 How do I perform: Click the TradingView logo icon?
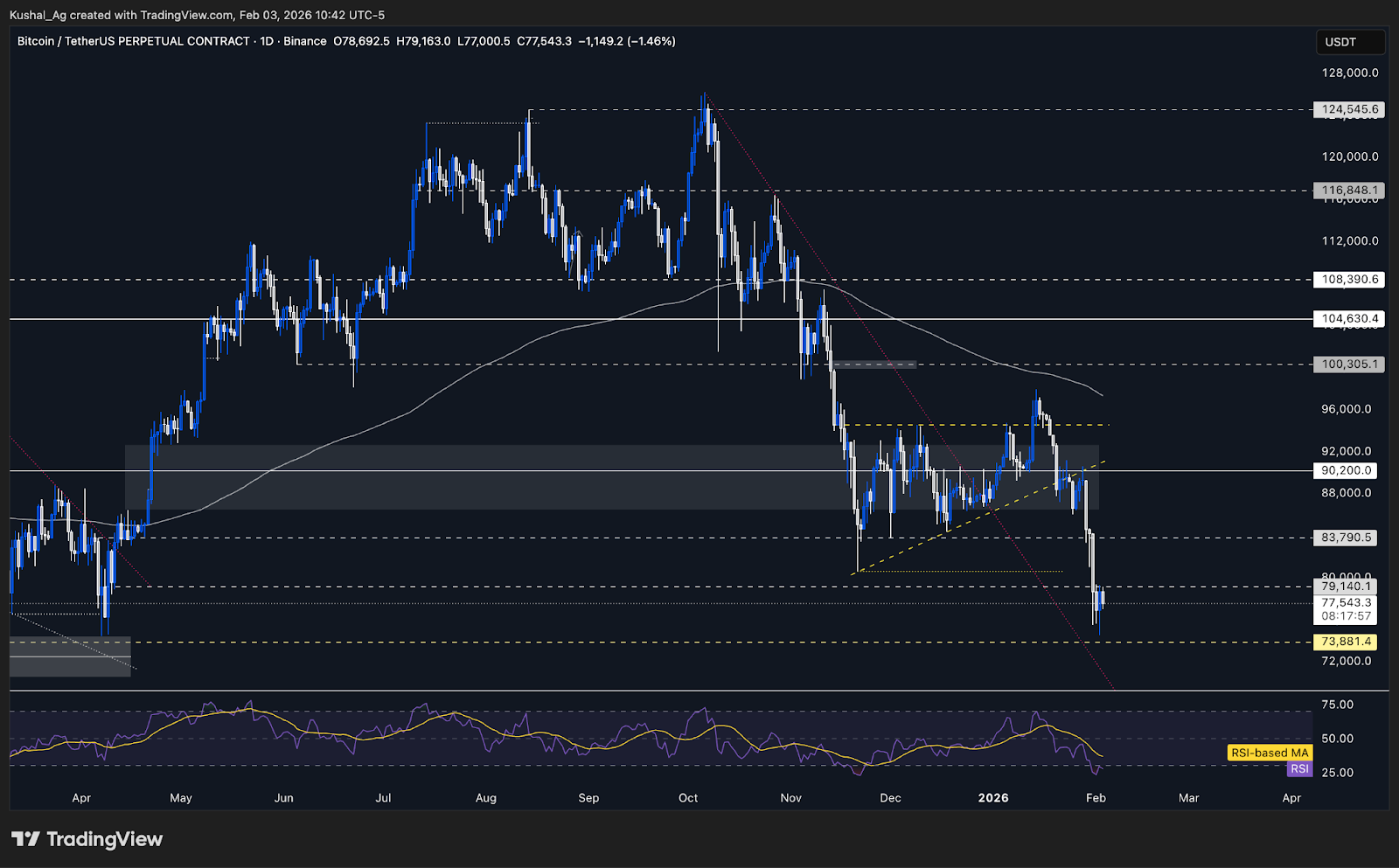(25, 839)
